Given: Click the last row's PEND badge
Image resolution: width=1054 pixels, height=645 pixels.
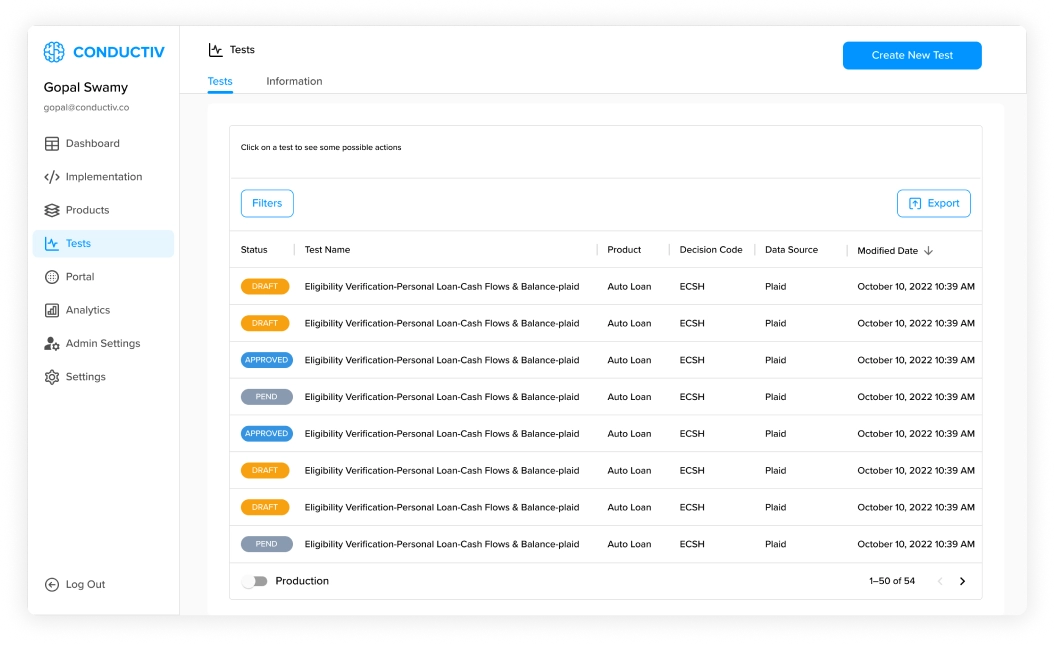Looking at the screenshot, I should click(266, 544).
